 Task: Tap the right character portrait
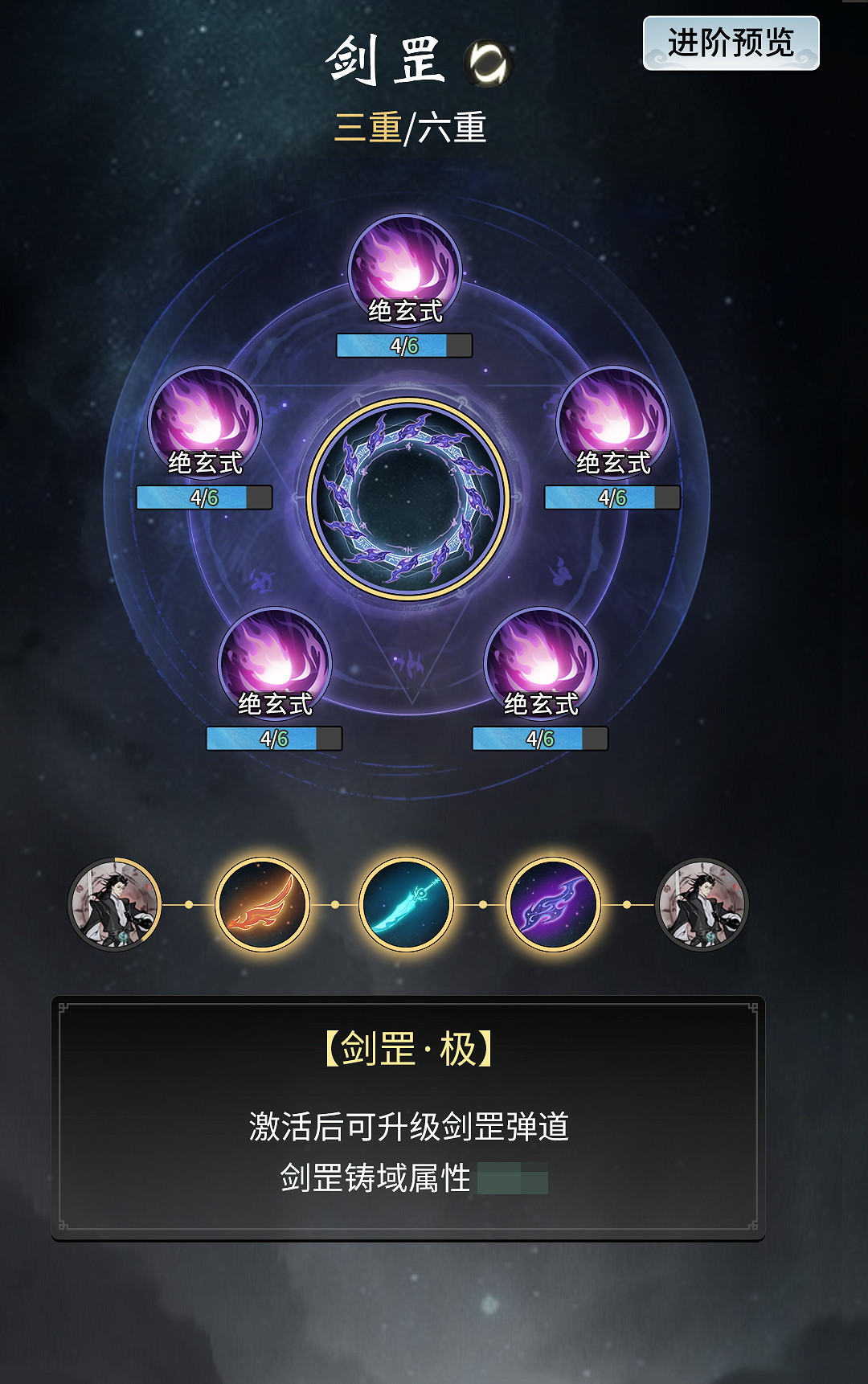click(x=702, y=904)
